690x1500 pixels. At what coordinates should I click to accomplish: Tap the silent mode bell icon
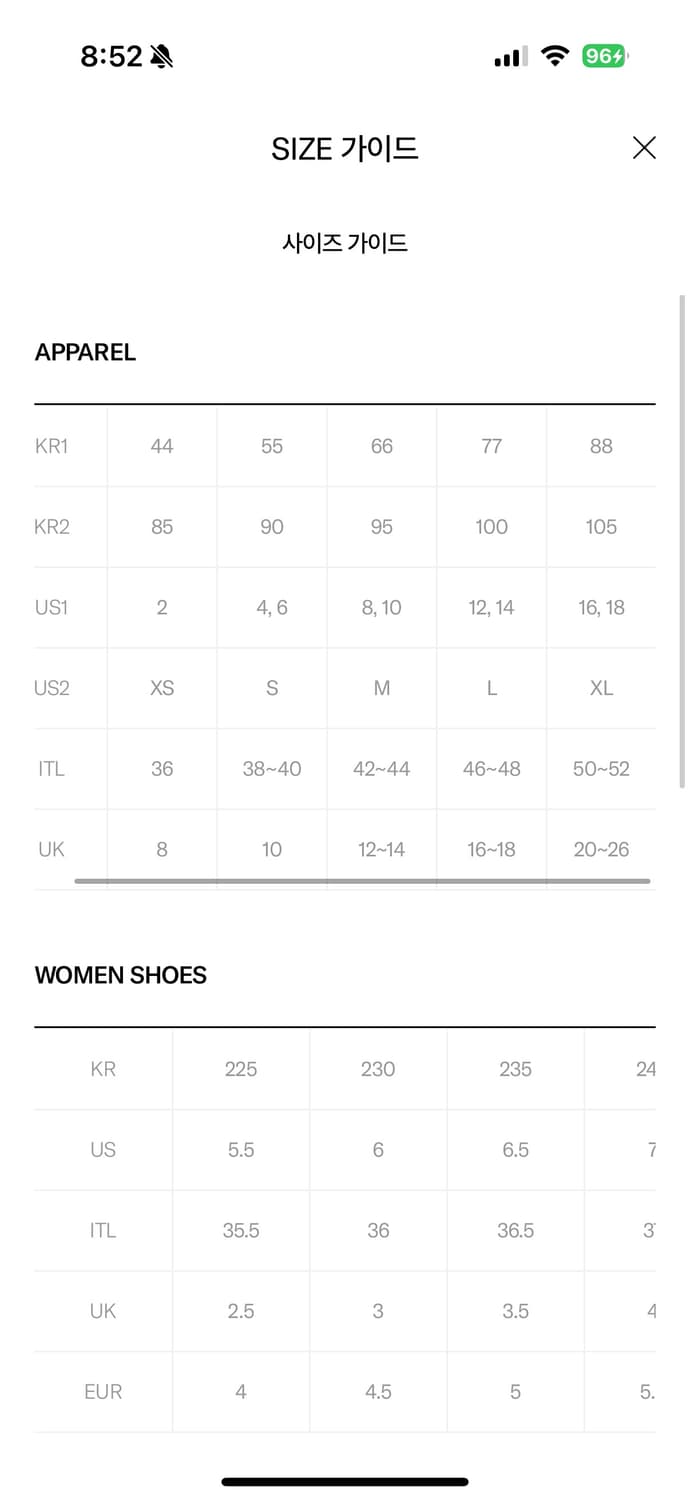pos(161,58)
